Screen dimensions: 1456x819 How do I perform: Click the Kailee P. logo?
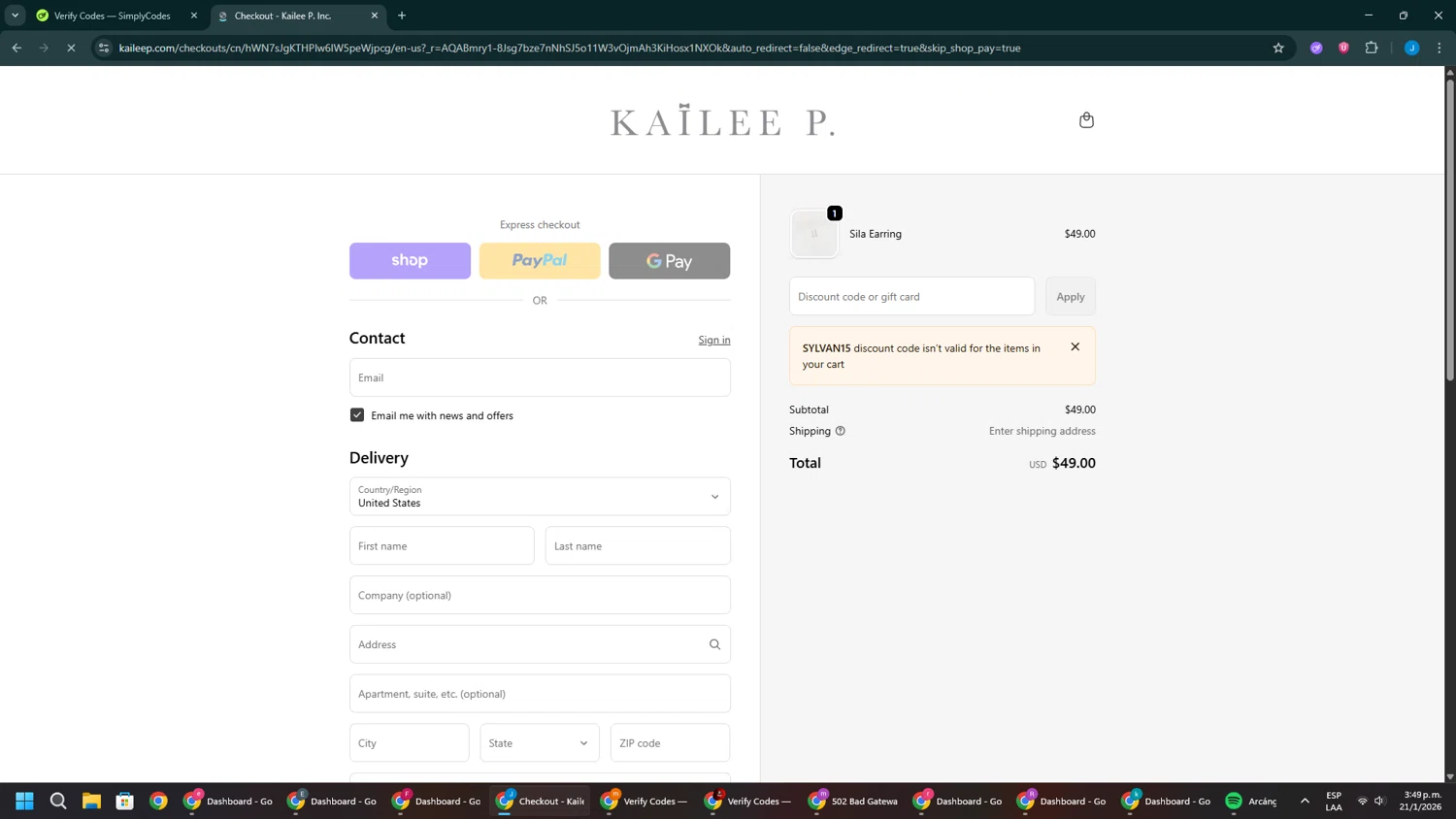click(x=723, y=121)
